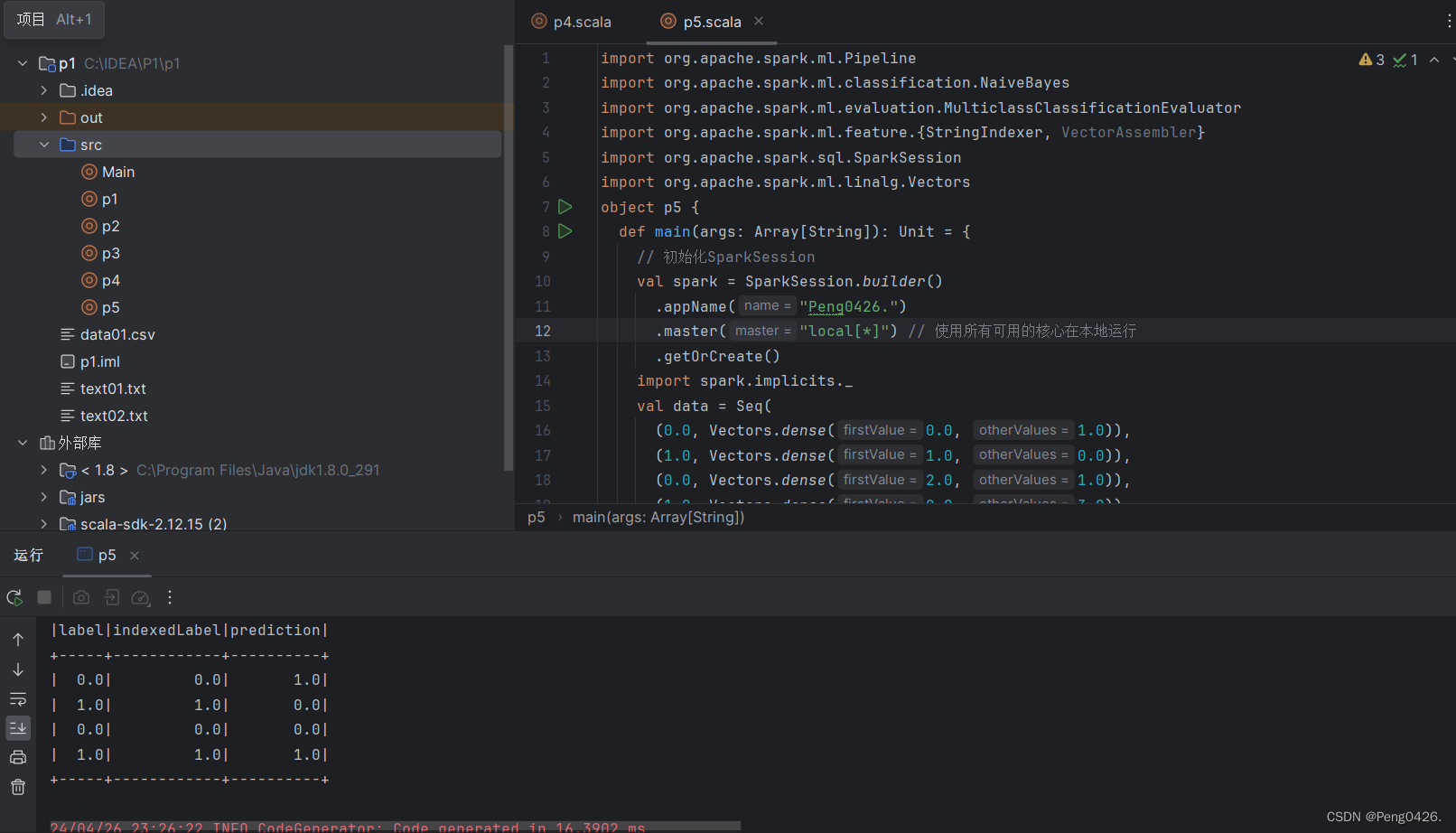Stop the running process
1456x833 pixels.
pos(44,597)
